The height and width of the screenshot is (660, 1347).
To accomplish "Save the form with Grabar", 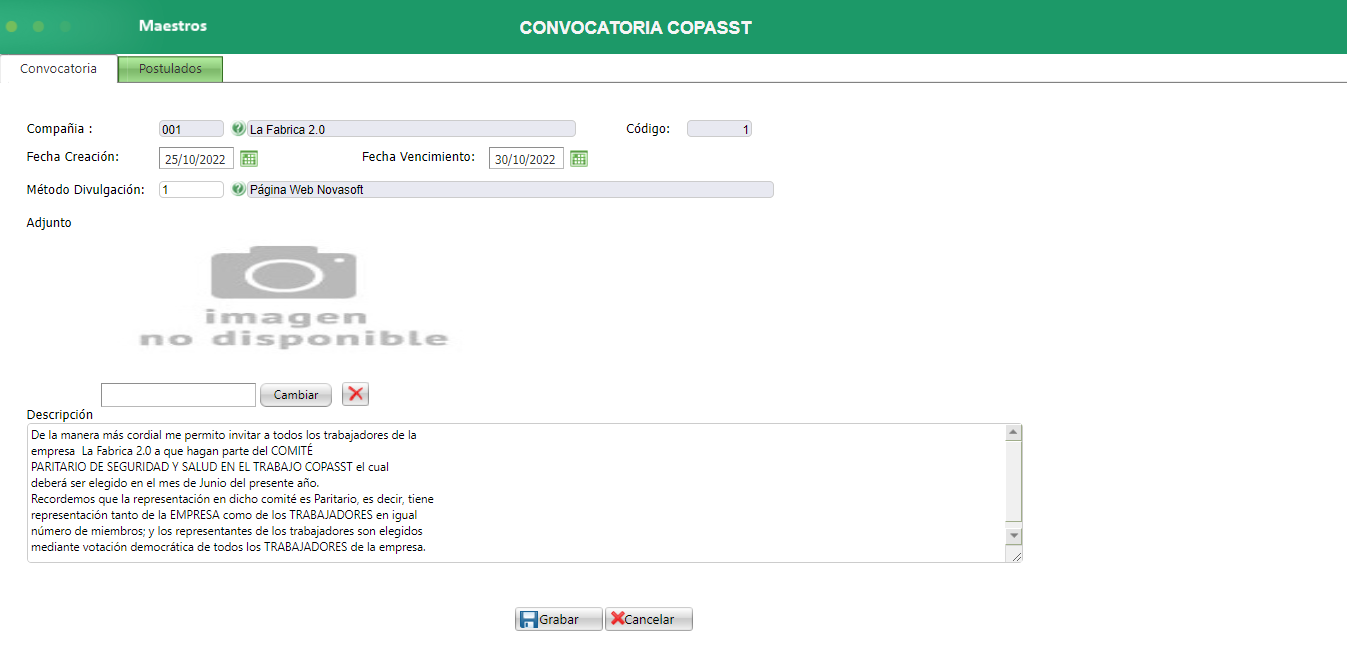I will tap(559, 619).
